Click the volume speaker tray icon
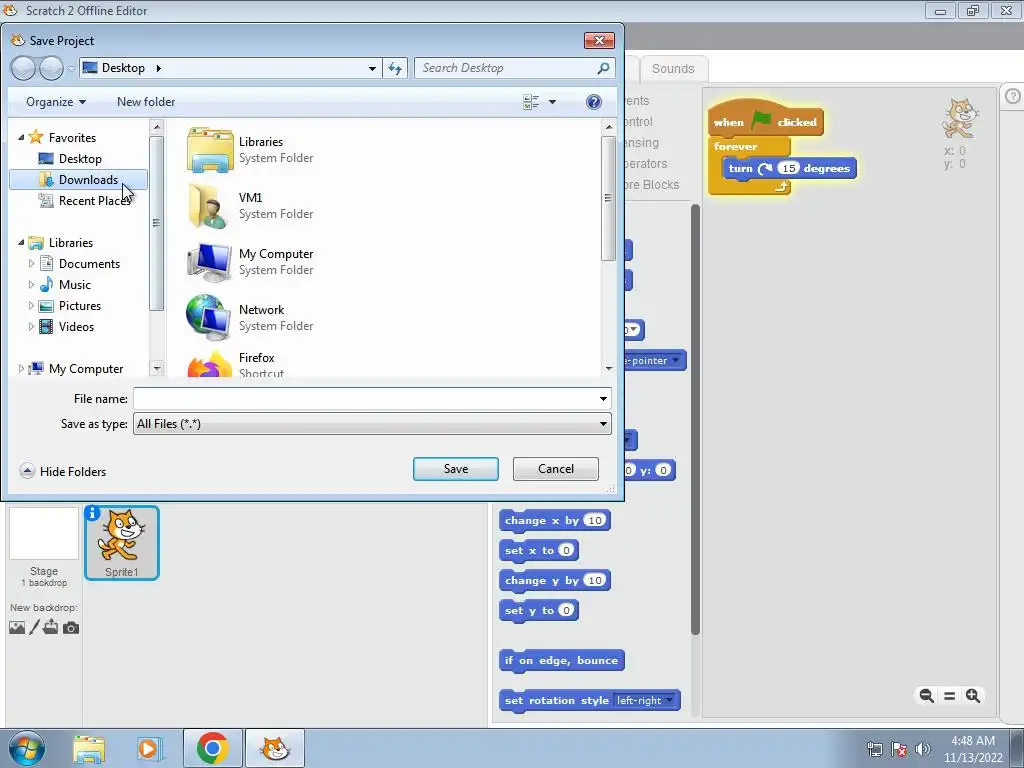The width and height of the screenshot is (1024, 768). point(923,749)
